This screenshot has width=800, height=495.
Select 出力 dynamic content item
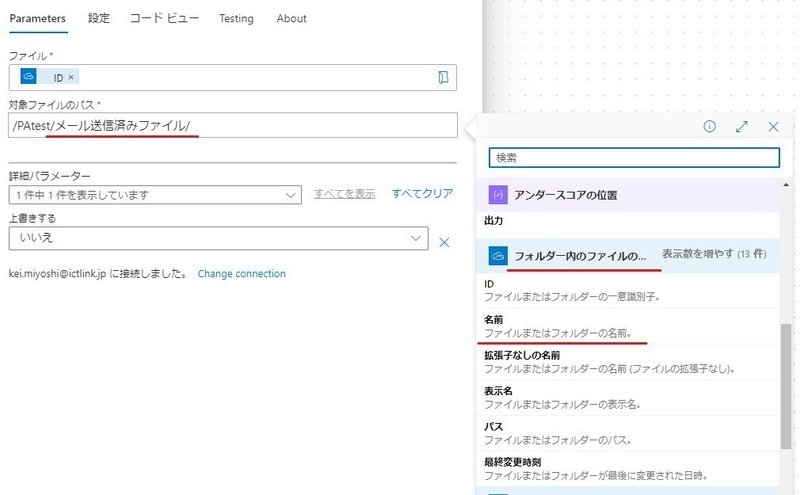tap(628, 221)
